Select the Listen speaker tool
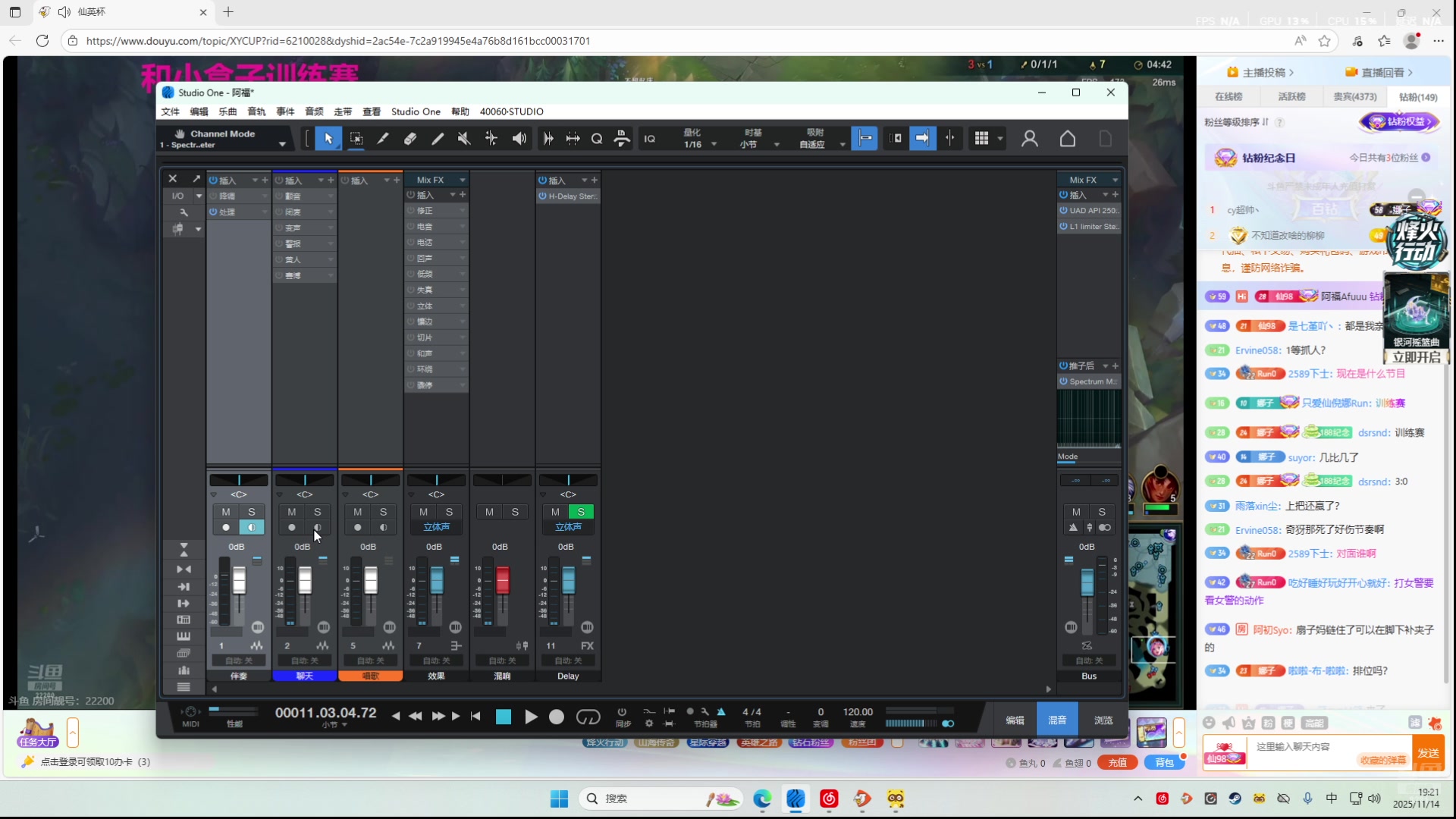1456x819 pixels. (519, 139)
